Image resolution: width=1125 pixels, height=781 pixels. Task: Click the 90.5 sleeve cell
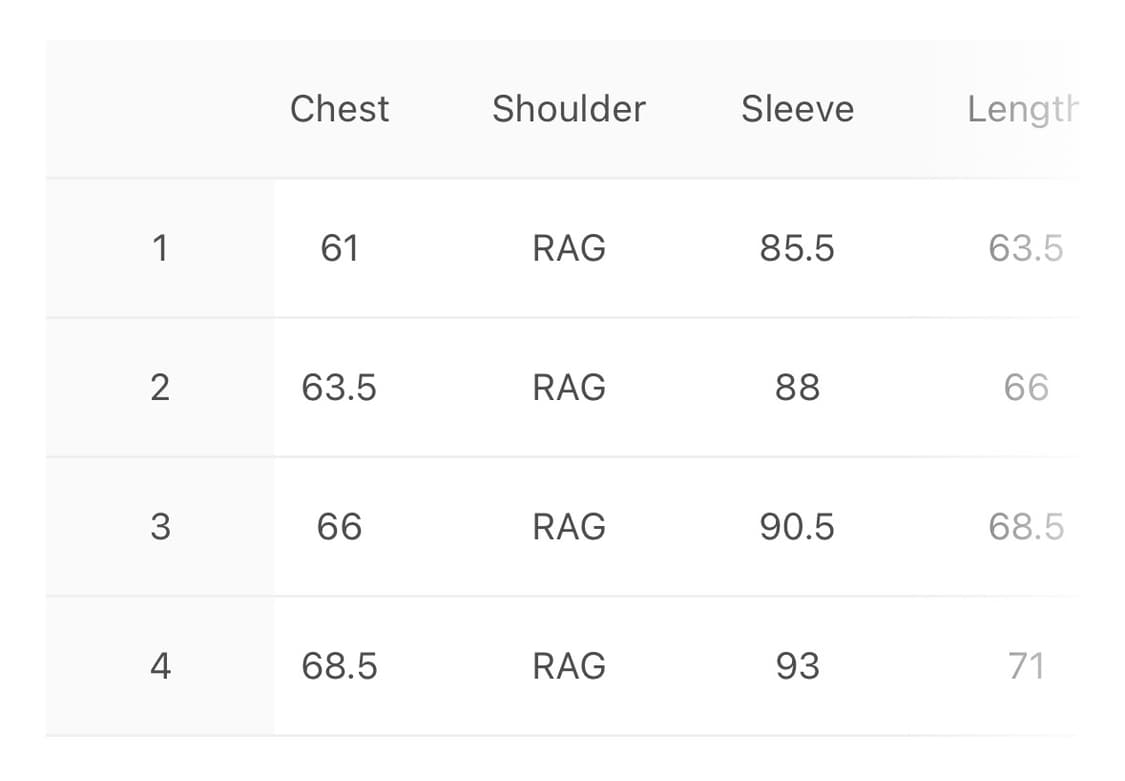[797, 526]
